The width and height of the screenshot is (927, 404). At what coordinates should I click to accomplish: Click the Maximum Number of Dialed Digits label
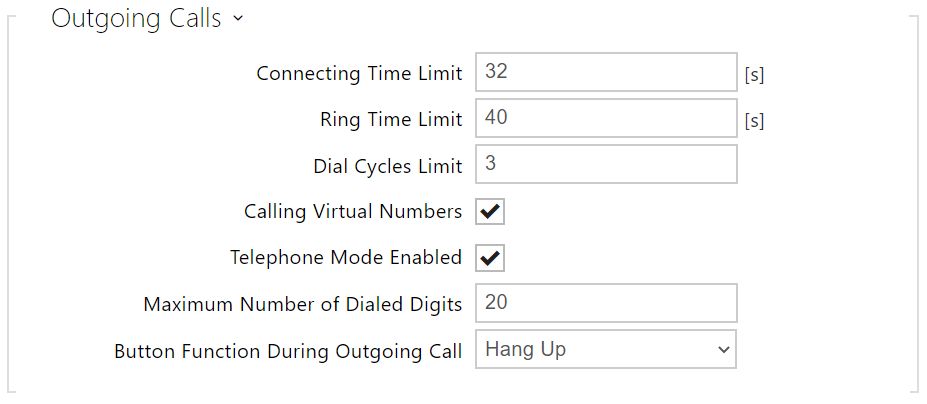[x=302, y=305]
